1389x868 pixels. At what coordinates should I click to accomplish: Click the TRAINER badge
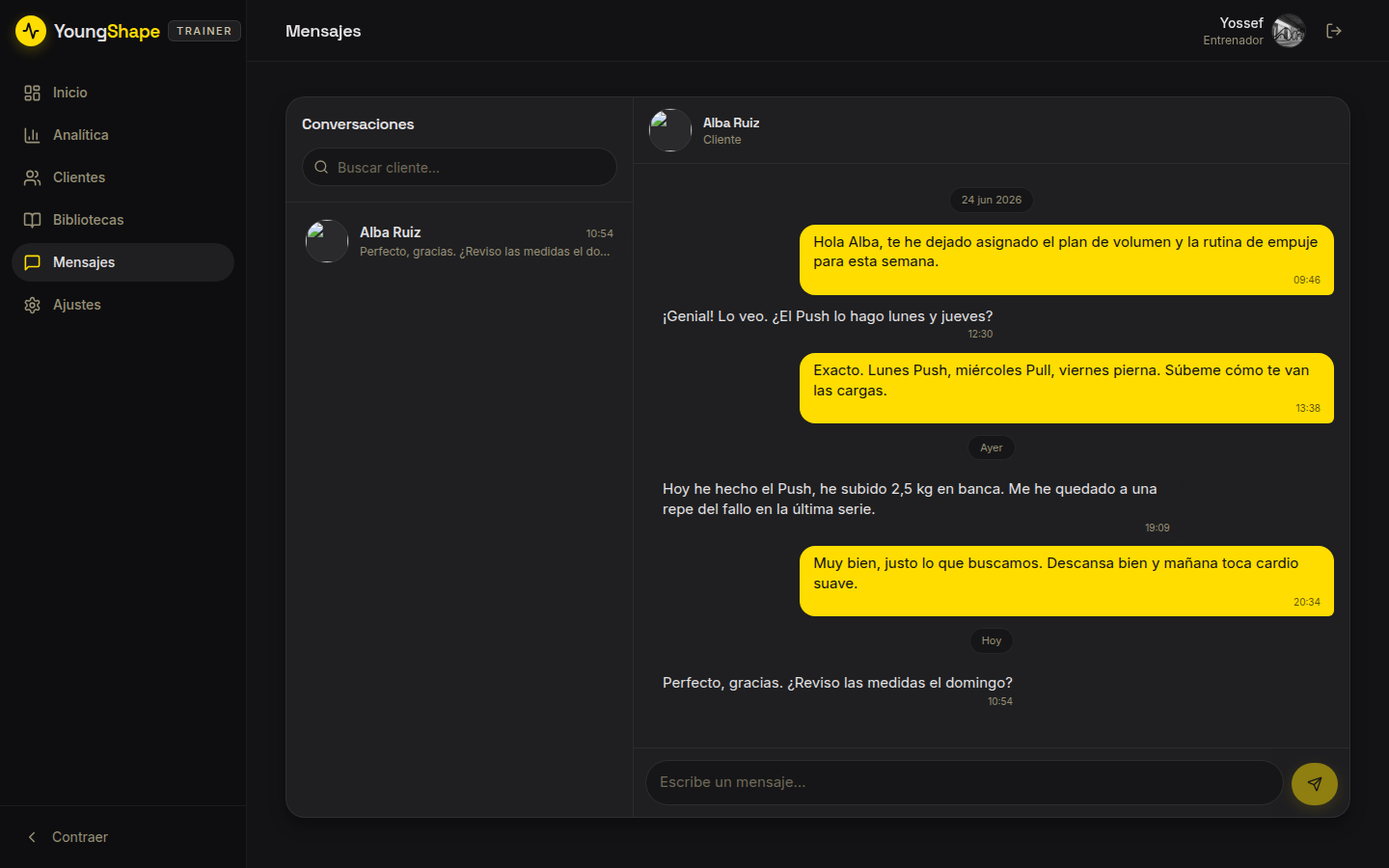[204, 31]
